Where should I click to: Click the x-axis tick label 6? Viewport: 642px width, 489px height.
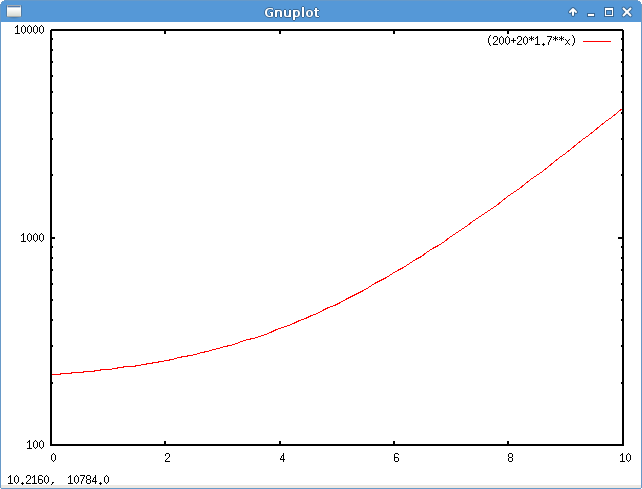click(x=395, y=459)
